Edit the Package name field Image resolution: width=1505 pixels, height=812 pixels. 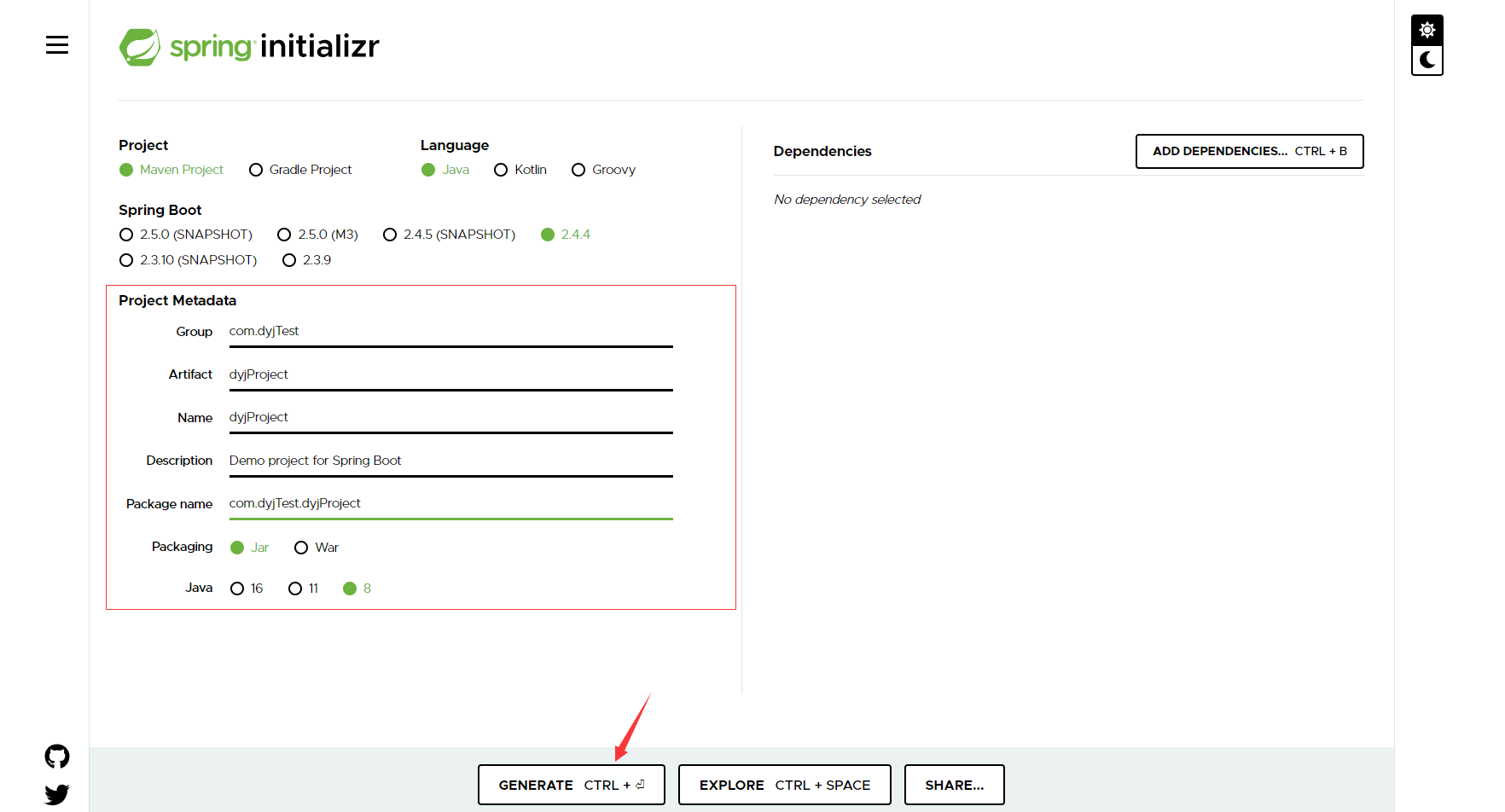coord(451,504)
